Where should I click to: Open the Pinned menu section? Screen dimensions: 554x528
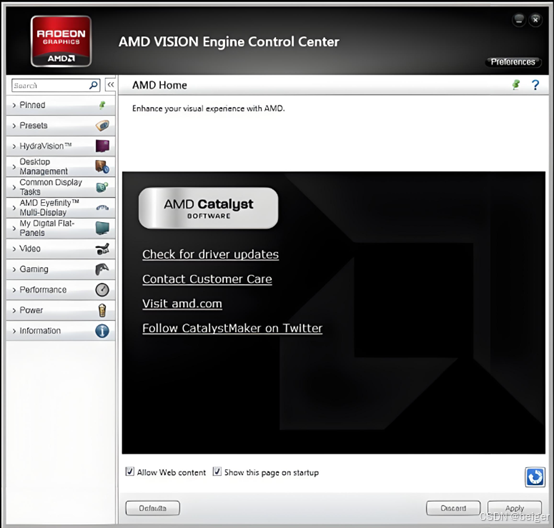61,105
